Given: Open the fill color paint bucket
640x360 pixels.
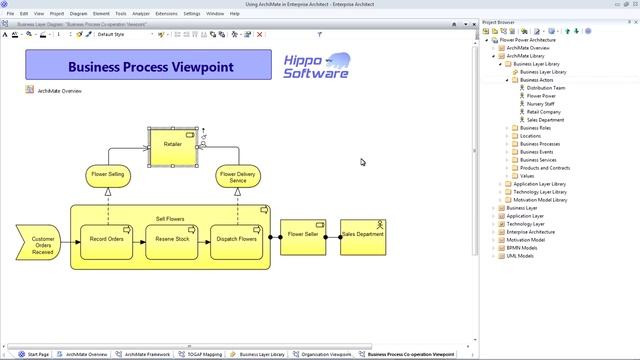Looking at the screenshot, I should tap(29, 34).
